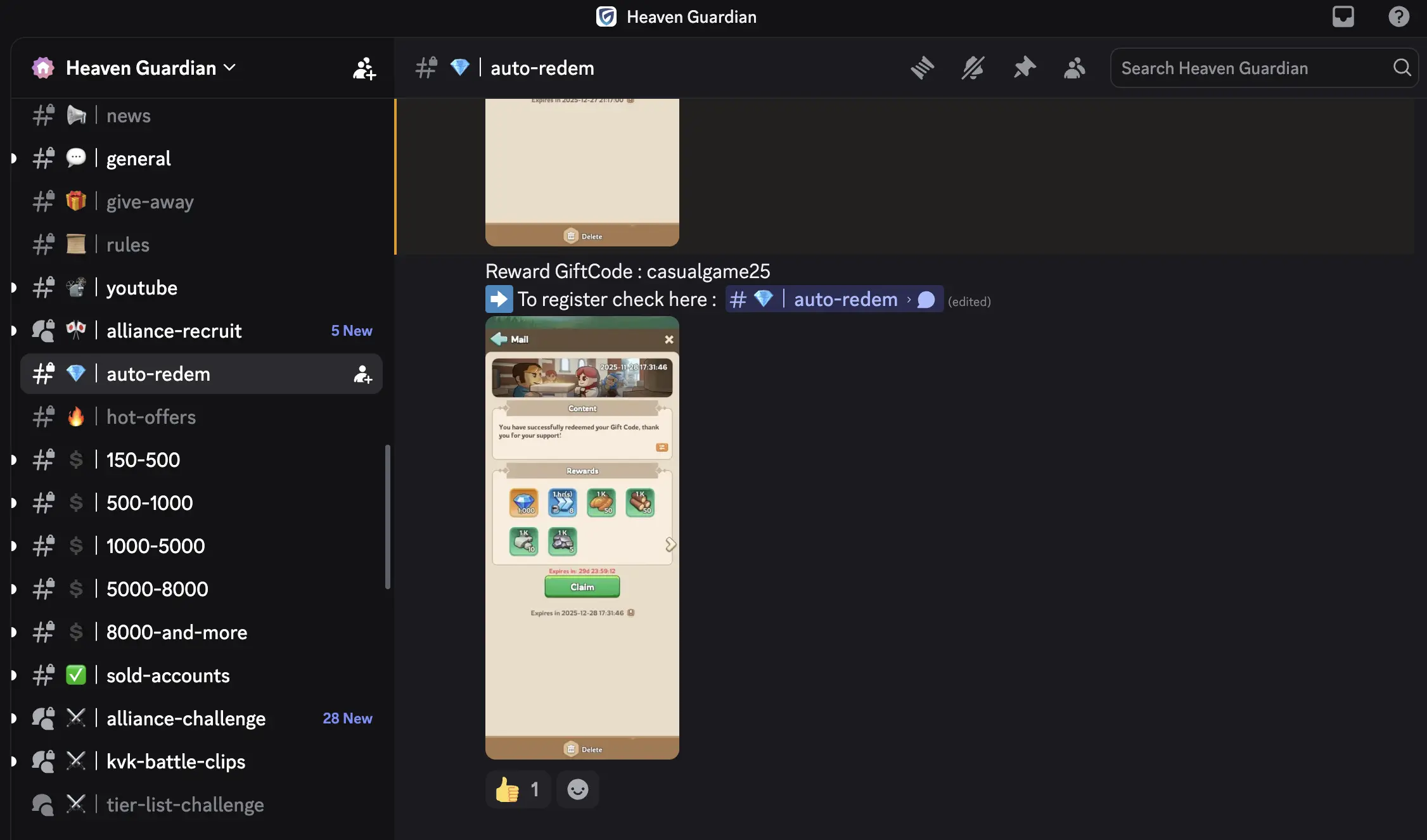This screenshot has width=1427, height=840.
Task: Show the member list
Action: click(1075, 68)
